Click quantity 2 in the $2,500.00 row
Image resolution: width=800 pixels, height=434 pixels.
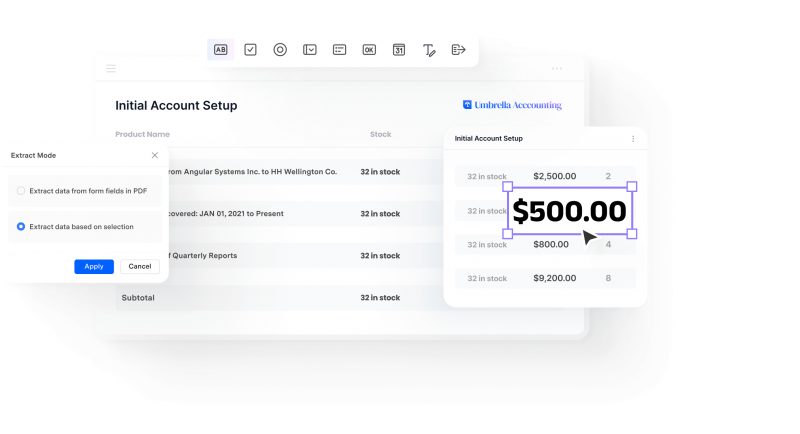[608, 176]
